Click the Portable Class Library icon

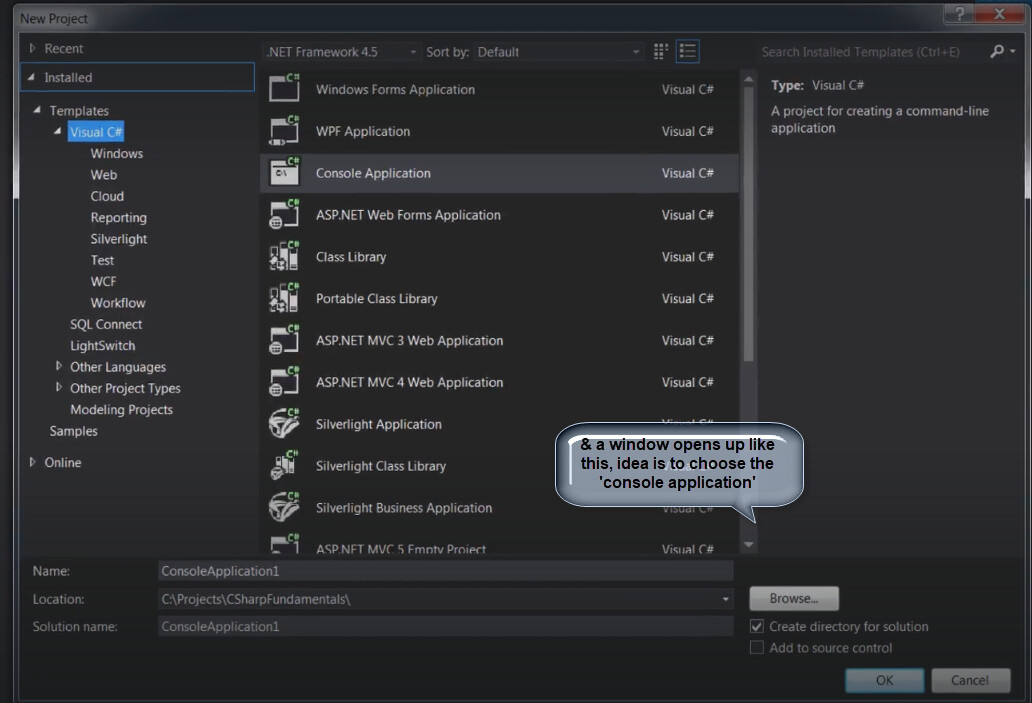click(284, 298)
